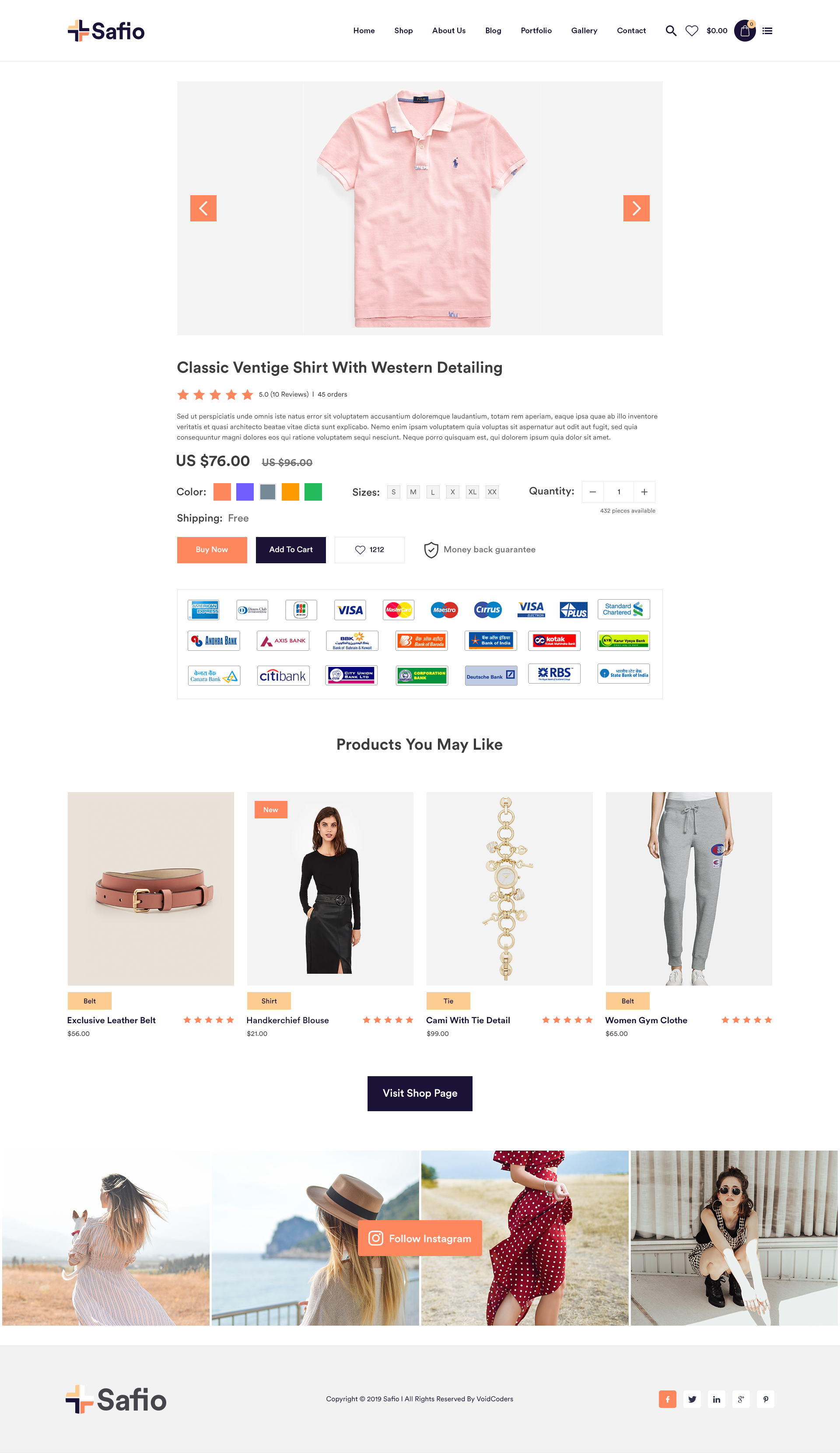Open wishlist heart icon in header
The width and height of the screenshot is (840, 1453).
coord(691,31)
